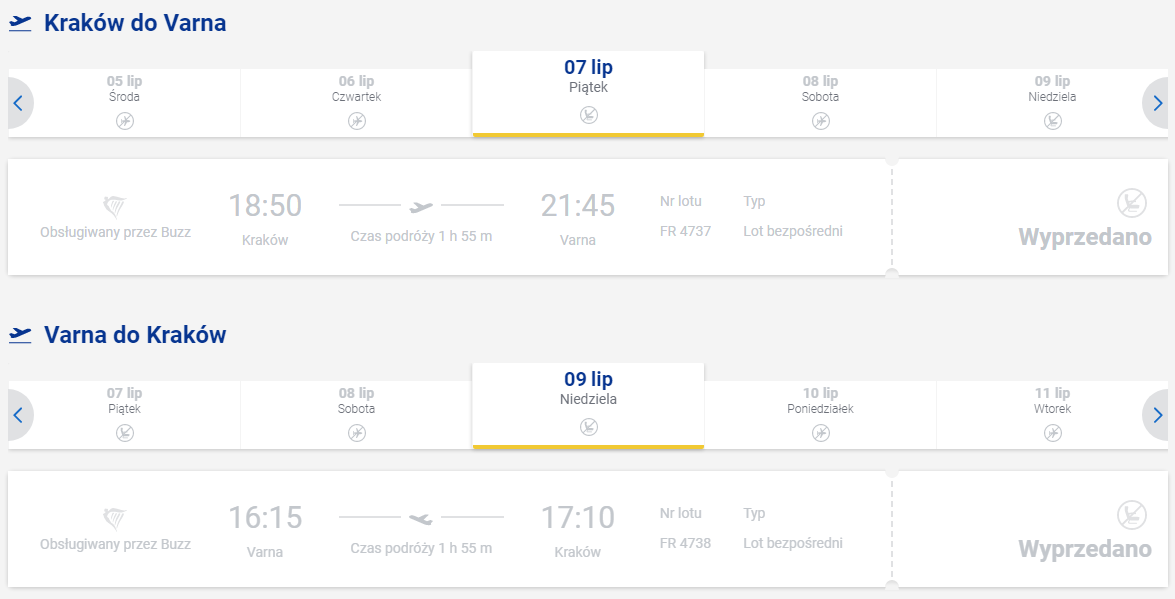Click the no-flight icon under 05 lip Środa
The image size is (1175, 599).
124,121
